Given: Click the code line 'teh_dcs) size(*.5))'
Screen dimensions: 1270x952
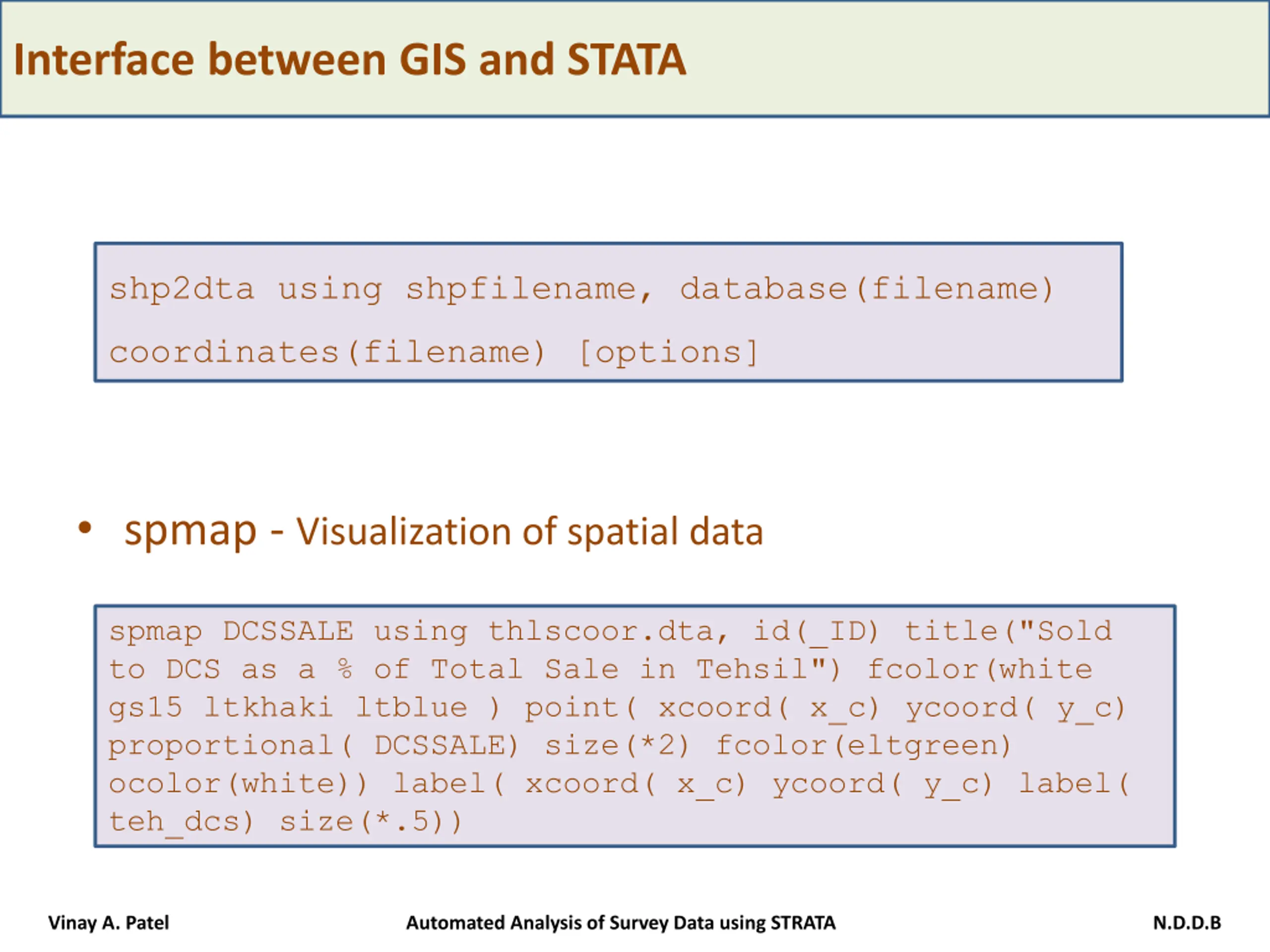Looking at the screenshot, I should tap(285, 822).
